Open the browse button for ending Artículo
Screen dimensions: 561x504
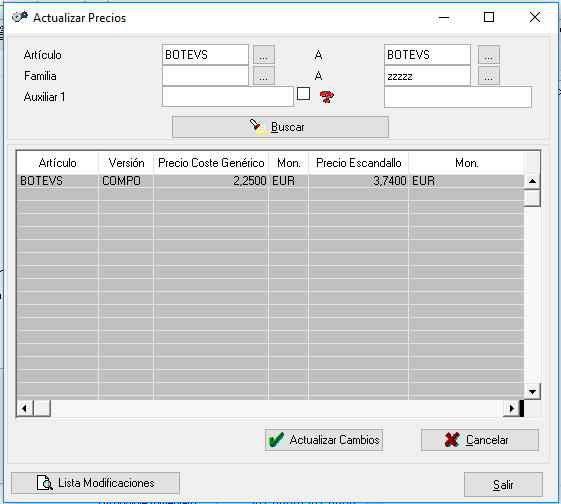489,54
